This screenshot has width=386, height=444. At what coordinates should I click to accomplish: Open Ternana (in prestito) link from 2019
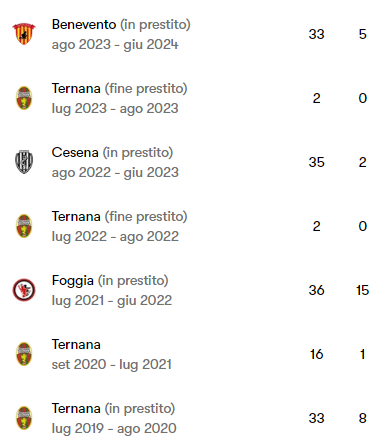[113, 409]
